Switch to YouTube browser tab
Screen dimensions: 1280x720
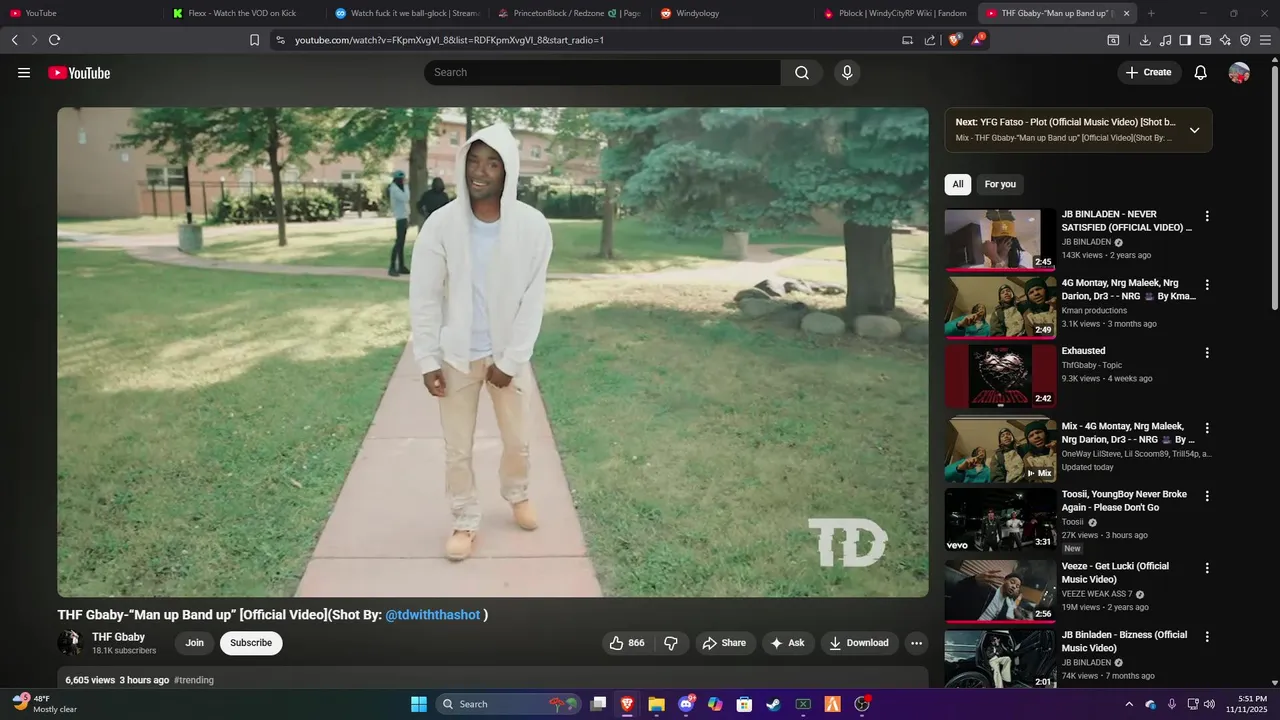[x=80, y=13]
